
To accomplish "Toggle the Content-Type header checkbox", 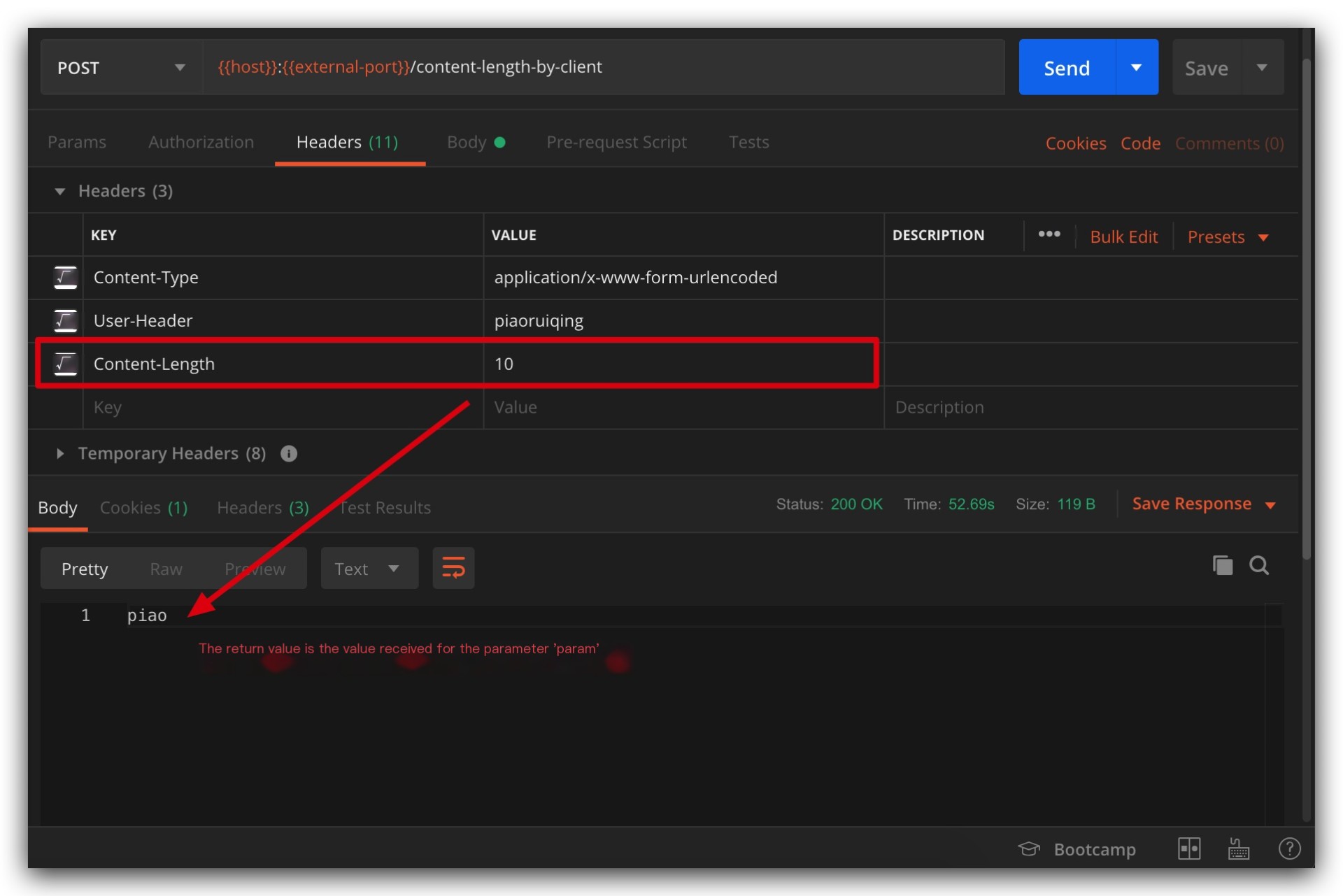I will [x=65, y=278].
